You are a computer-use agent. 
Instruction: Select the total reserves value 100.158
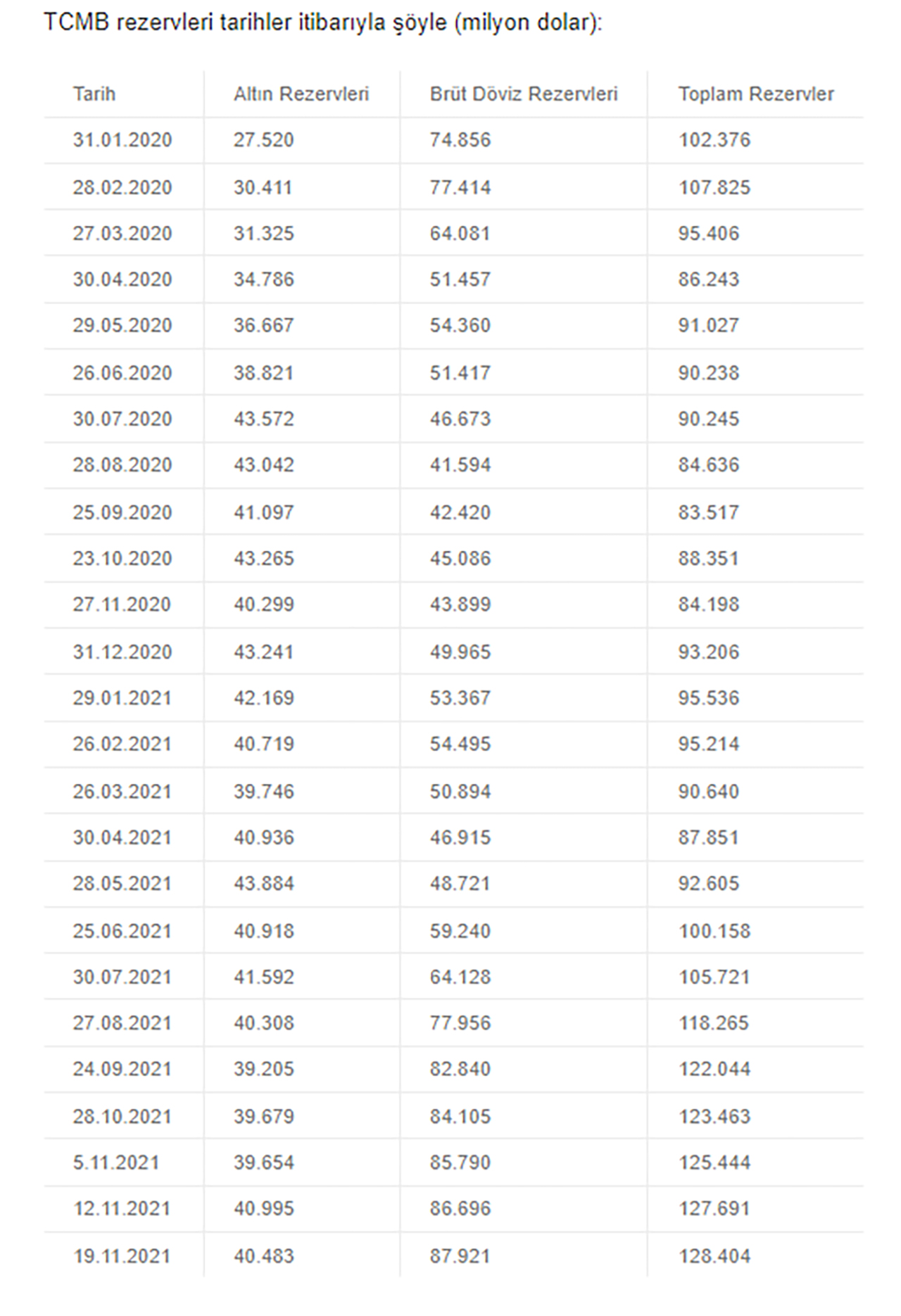[714, 931]
